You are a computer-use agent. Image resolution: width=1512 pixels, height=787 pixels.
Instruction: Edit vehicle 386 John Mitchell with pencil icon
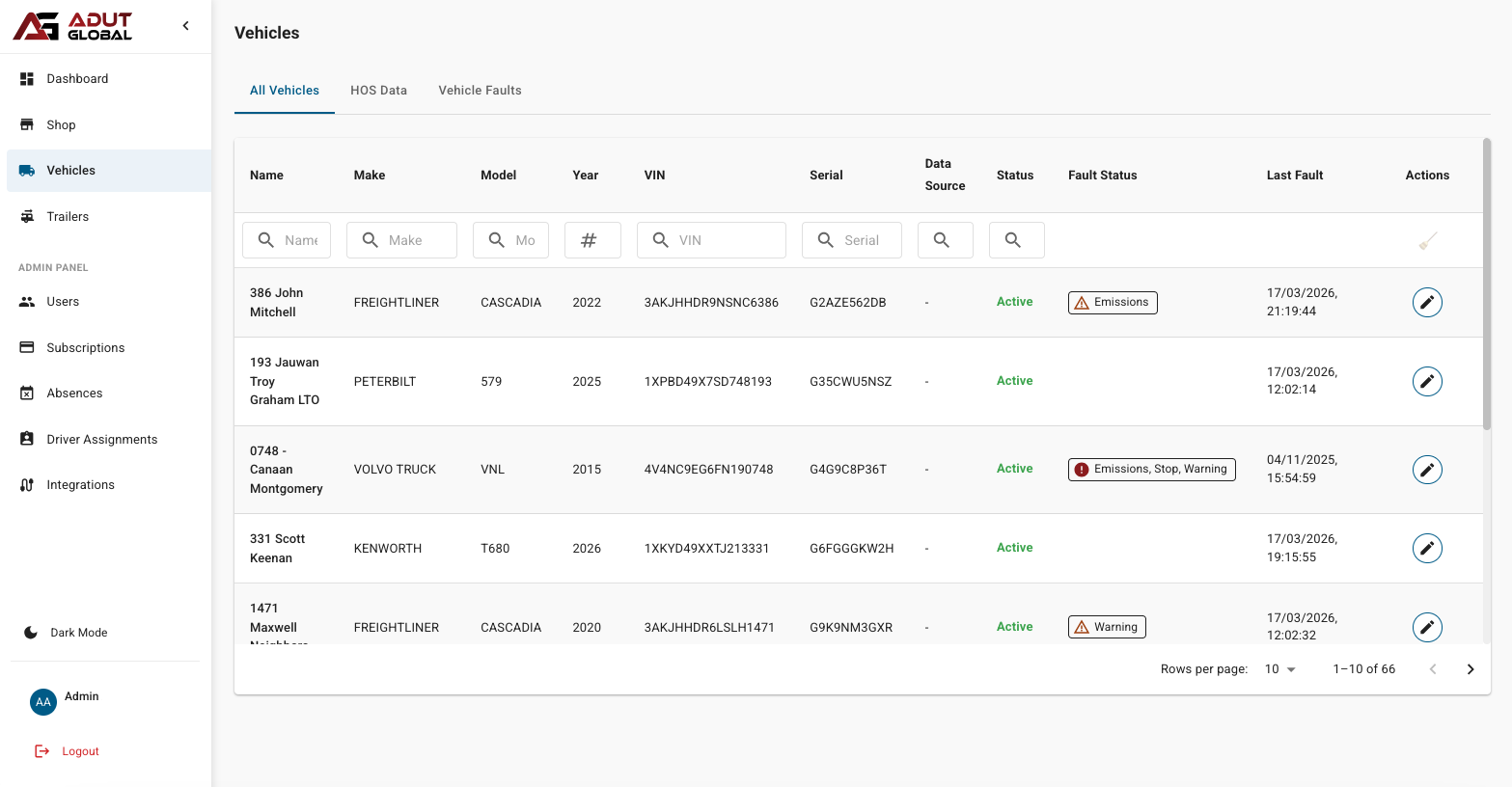click(x=1427, y=302)
